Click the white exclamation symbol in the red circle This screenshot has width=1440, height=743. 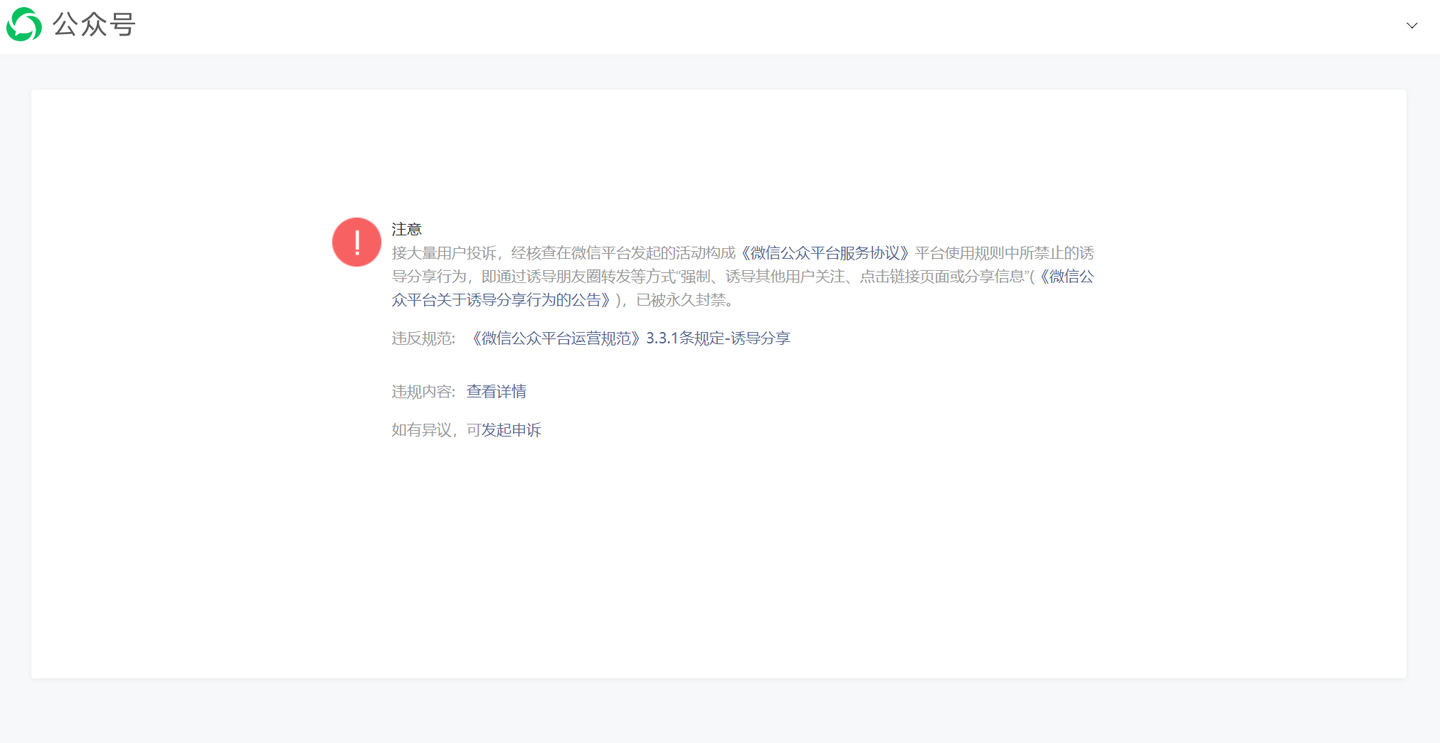(x=356, y=242)
